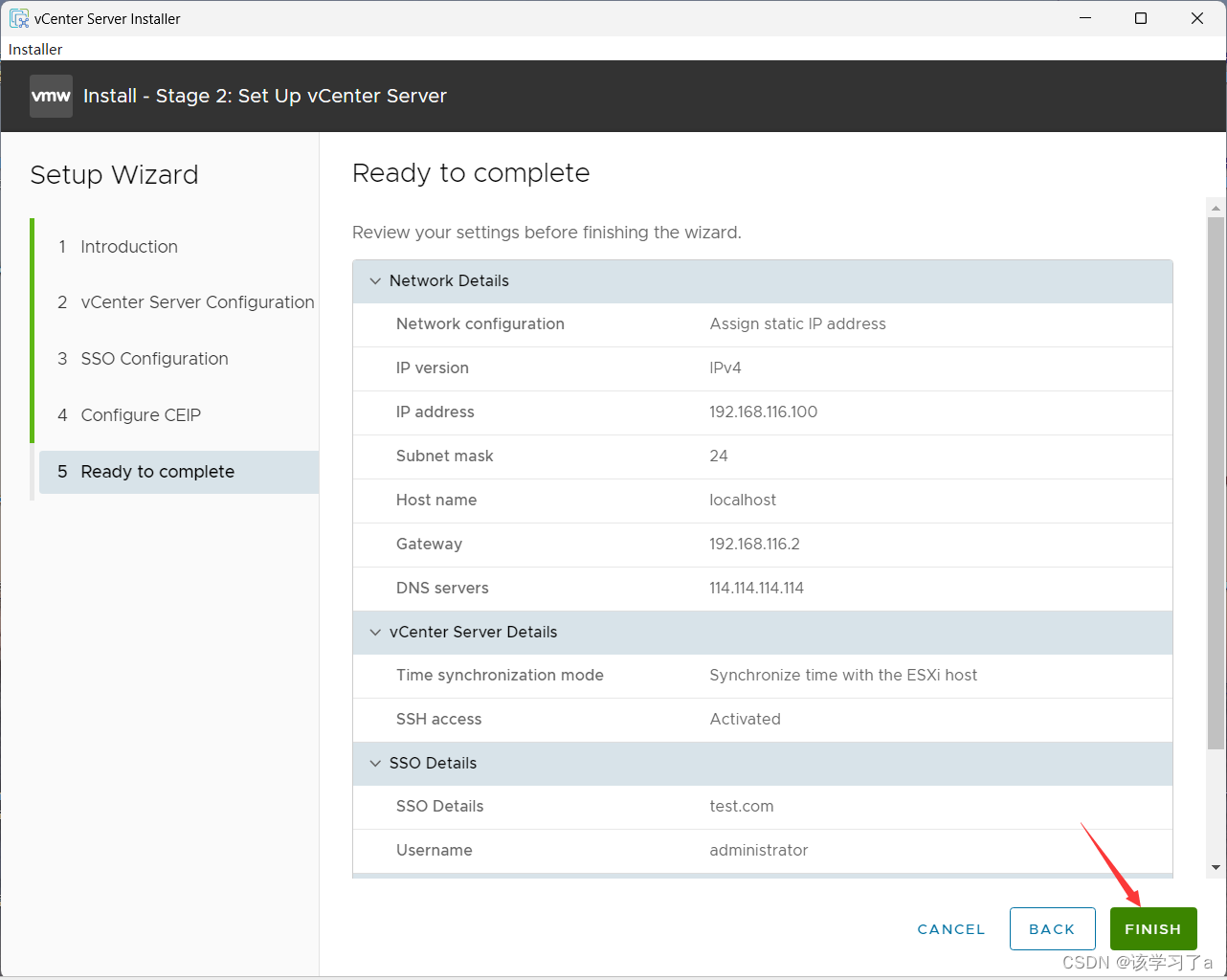Click the 'Network configuration' label
This screenshot has width=1227, height=980.
[x=480, y=324]
